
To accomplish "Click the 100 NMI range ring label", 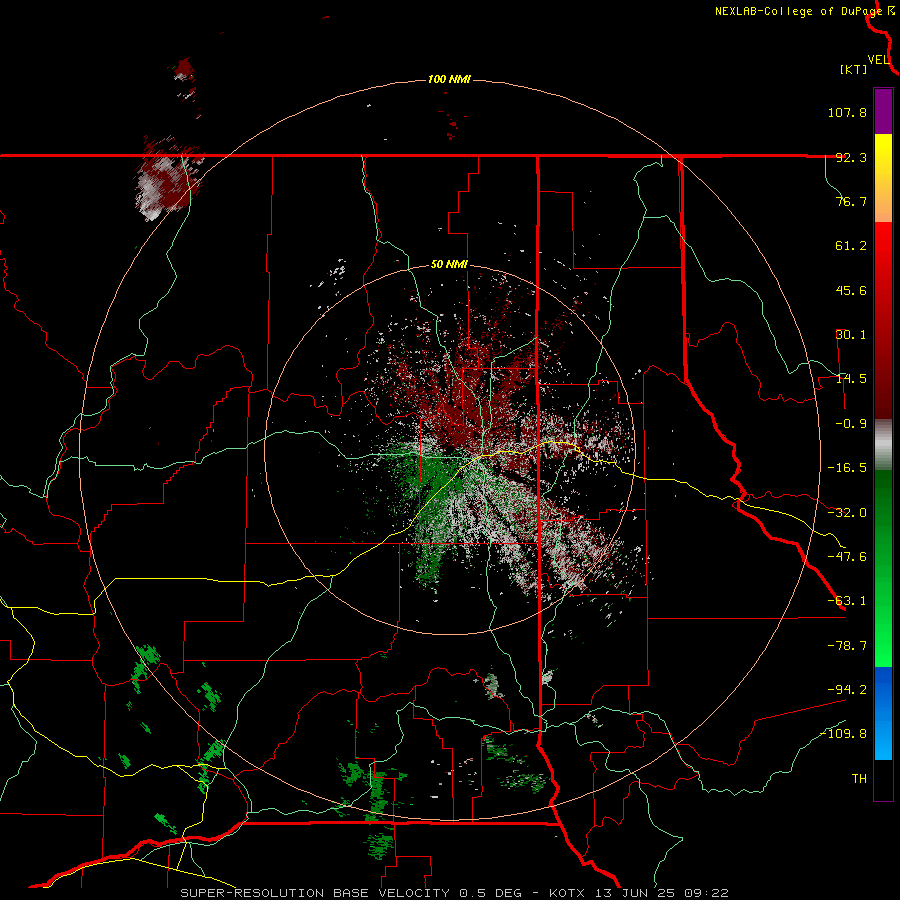I will click(449, 79).
